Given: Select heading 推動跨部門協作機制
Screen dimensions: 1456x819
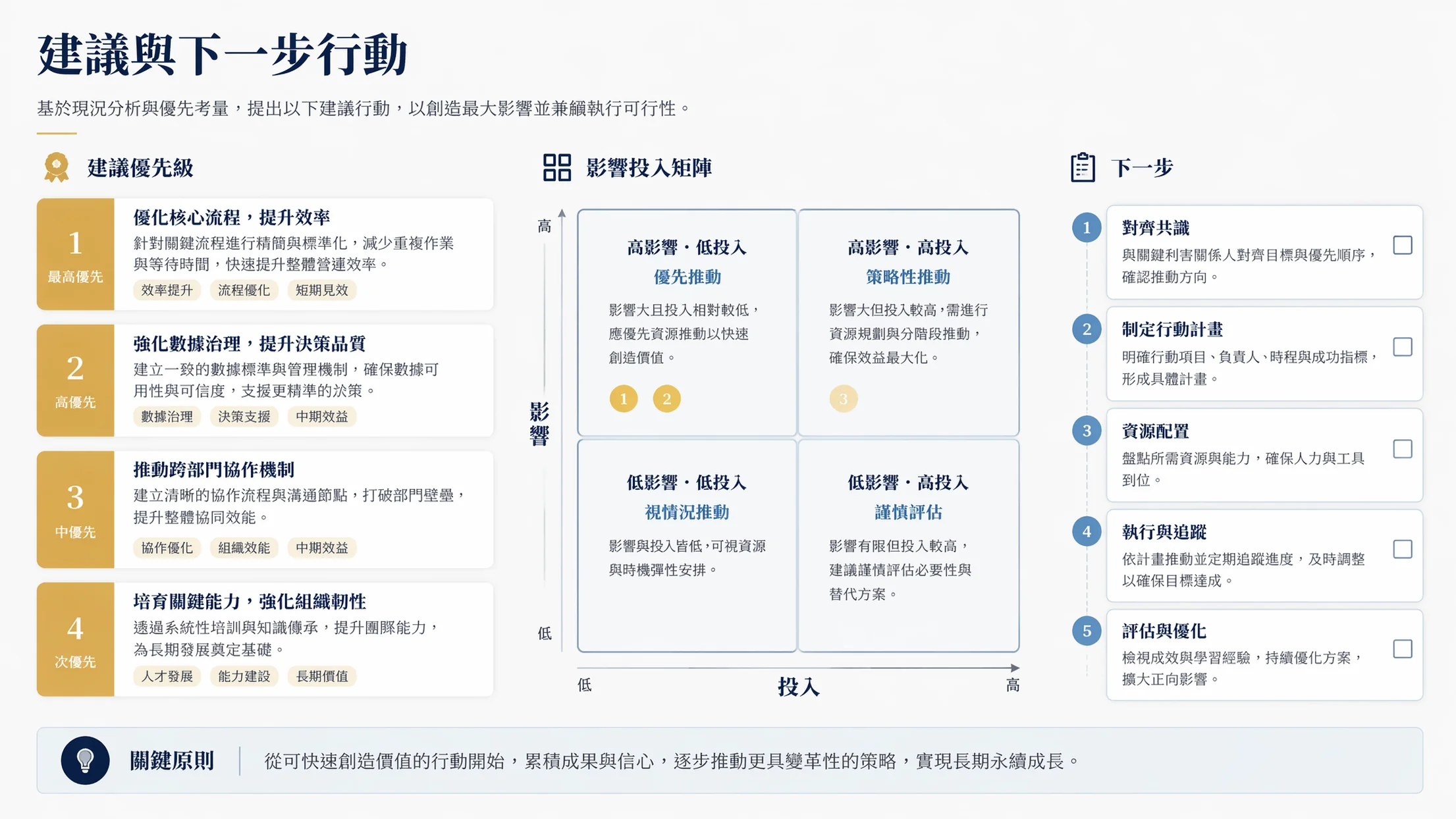Looking at the screenshot, I should tap(214, 469).
